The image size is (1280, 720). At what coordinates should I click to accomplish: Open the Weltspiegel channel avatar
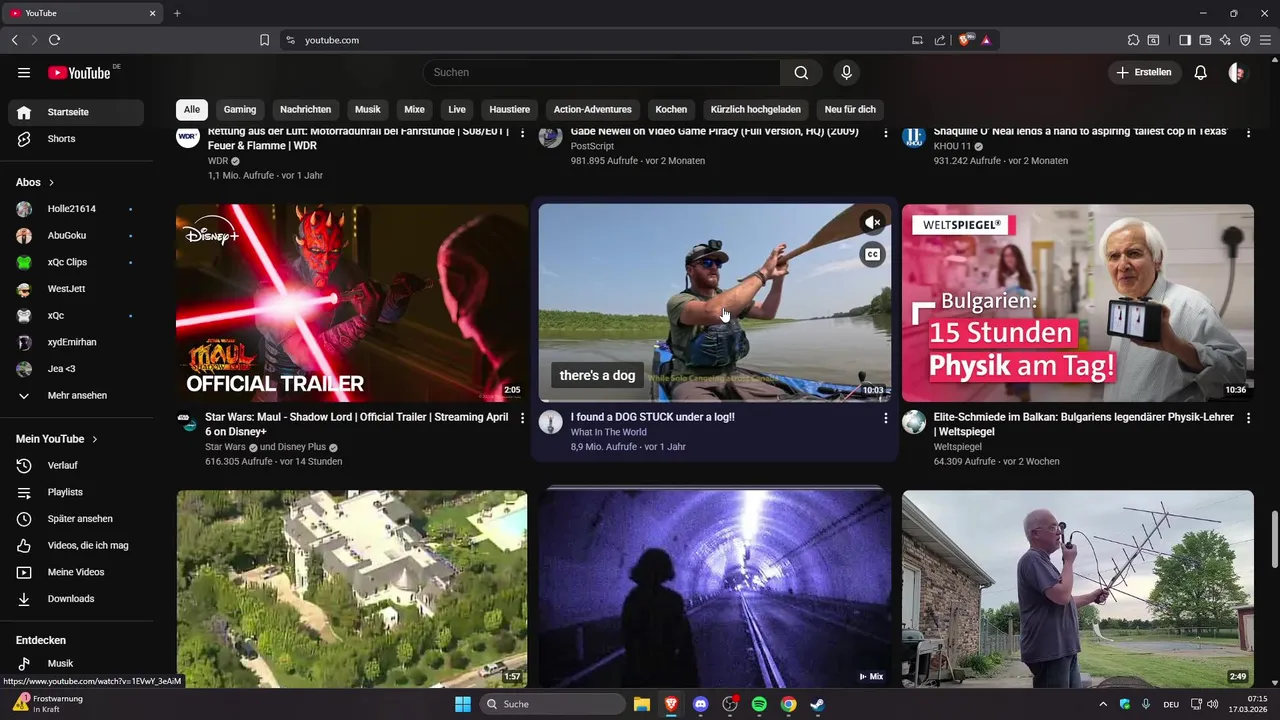914,422
